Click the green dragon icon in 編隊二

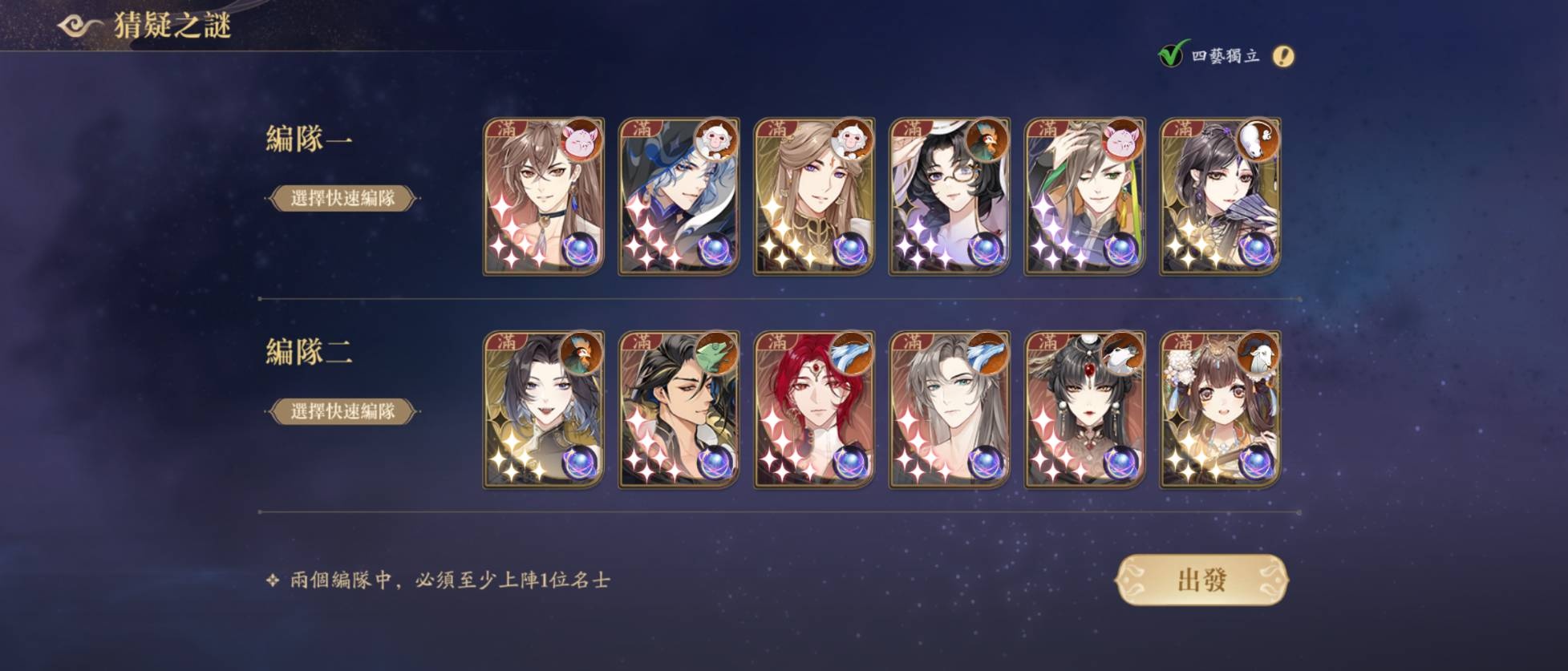[716, 353]
